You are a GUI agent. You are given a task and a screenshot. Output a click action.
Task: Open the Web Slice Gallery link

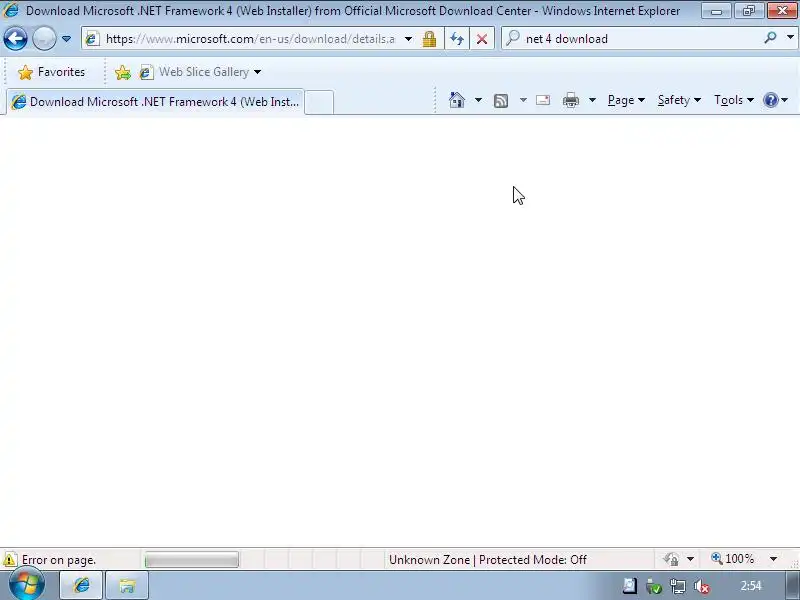click(x=194, y=72)
